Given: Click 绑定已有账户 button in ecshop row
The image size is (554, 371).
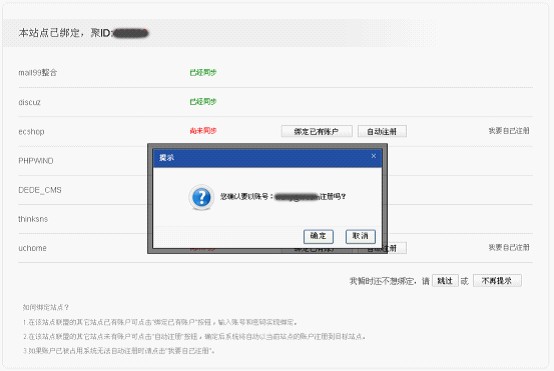Looking at the screenshot, I should pyautogui.click(x=317, y=131).
